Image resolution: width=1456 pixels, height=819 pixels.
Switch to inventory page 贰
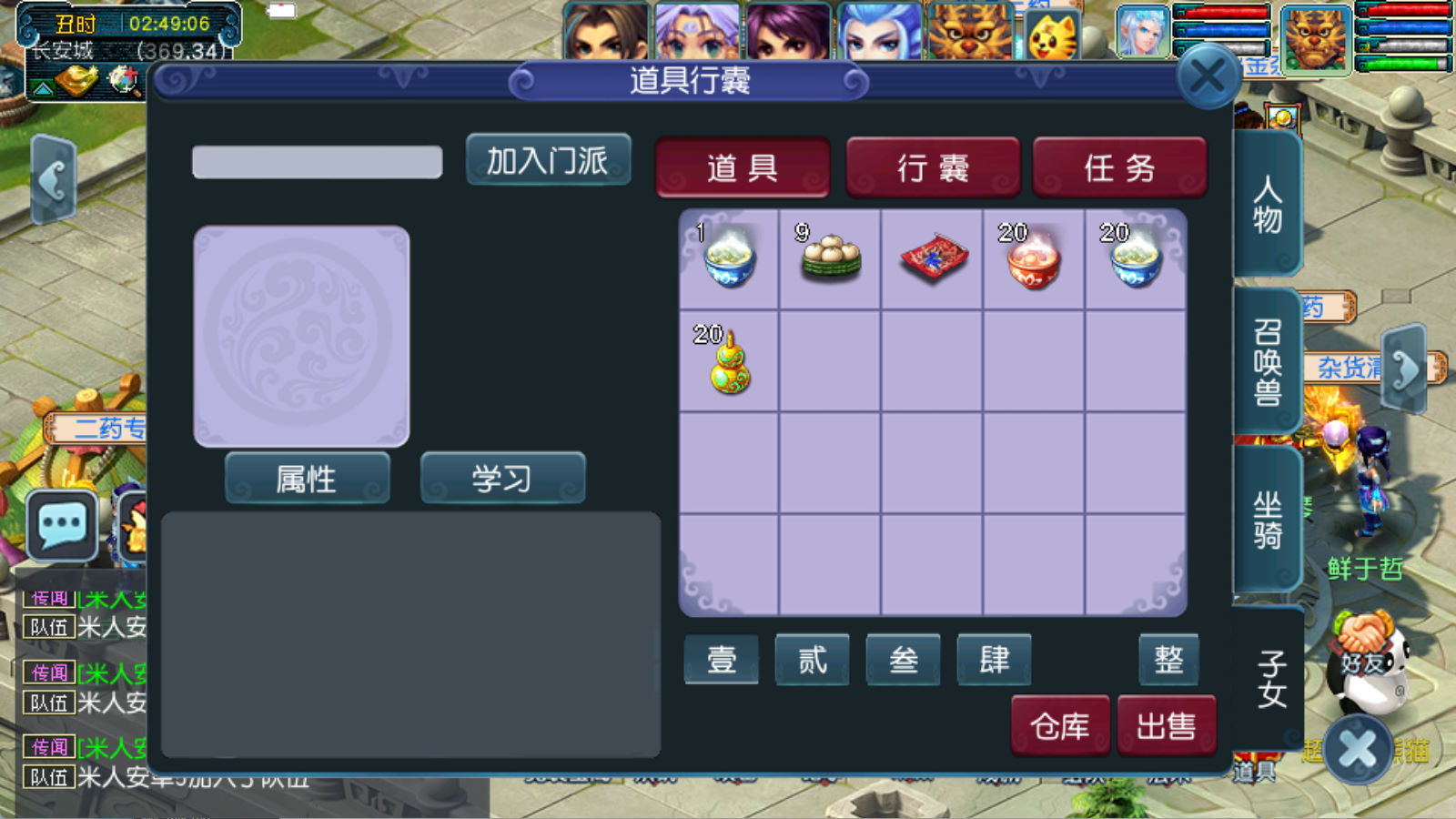click(x=813, y=659)
